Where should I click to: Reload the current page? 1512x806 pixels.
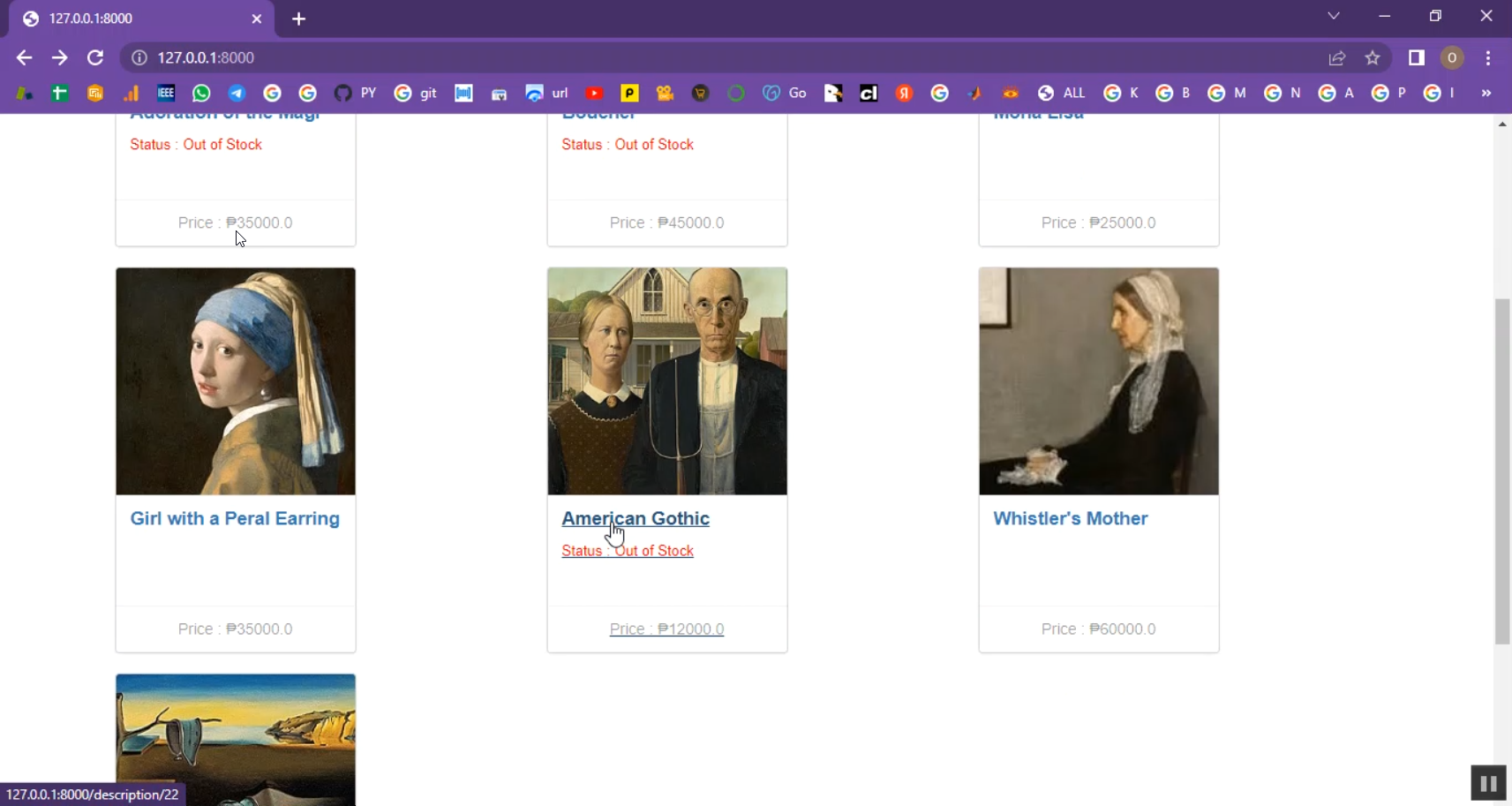point(95,57)
